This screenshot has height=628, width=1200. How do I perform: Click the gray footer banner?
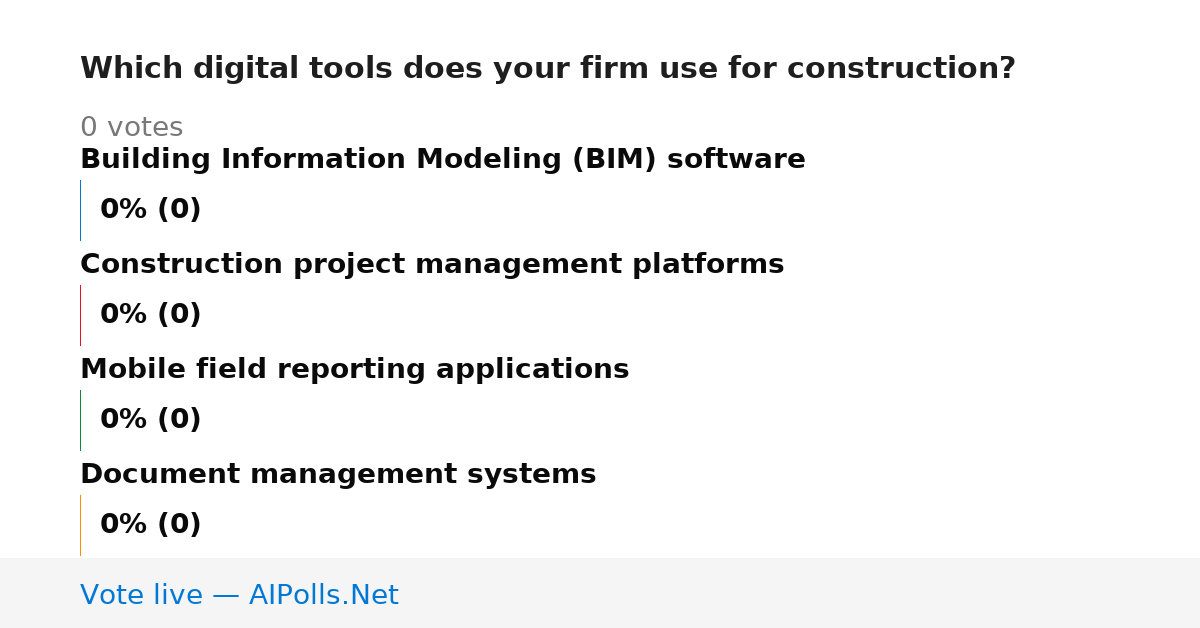(x=600, y=593)
